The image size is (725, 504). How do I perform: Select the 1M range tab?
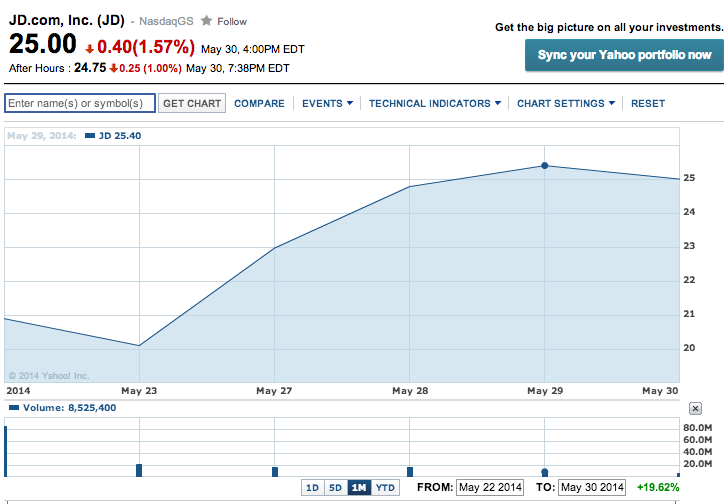coord(359,487)
